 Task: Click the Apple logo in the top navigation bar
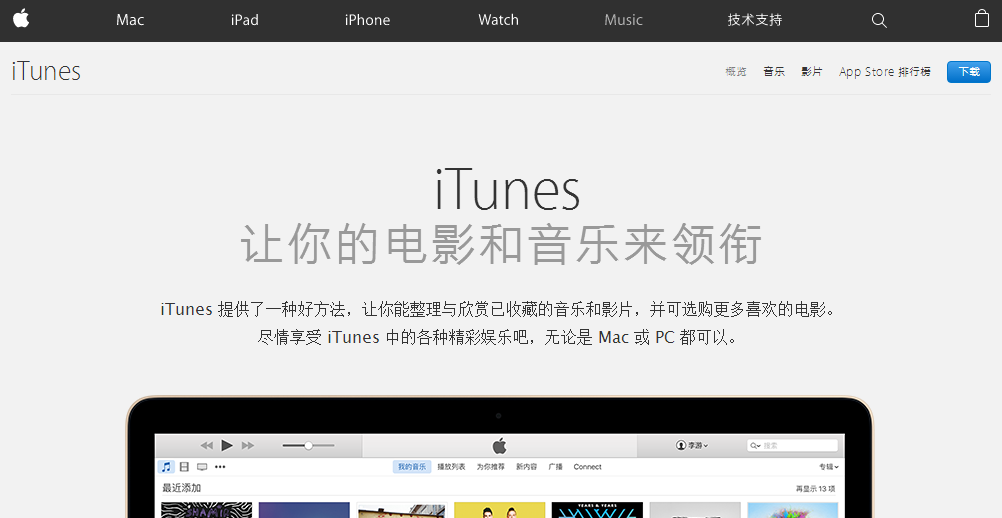pos(21,19)
